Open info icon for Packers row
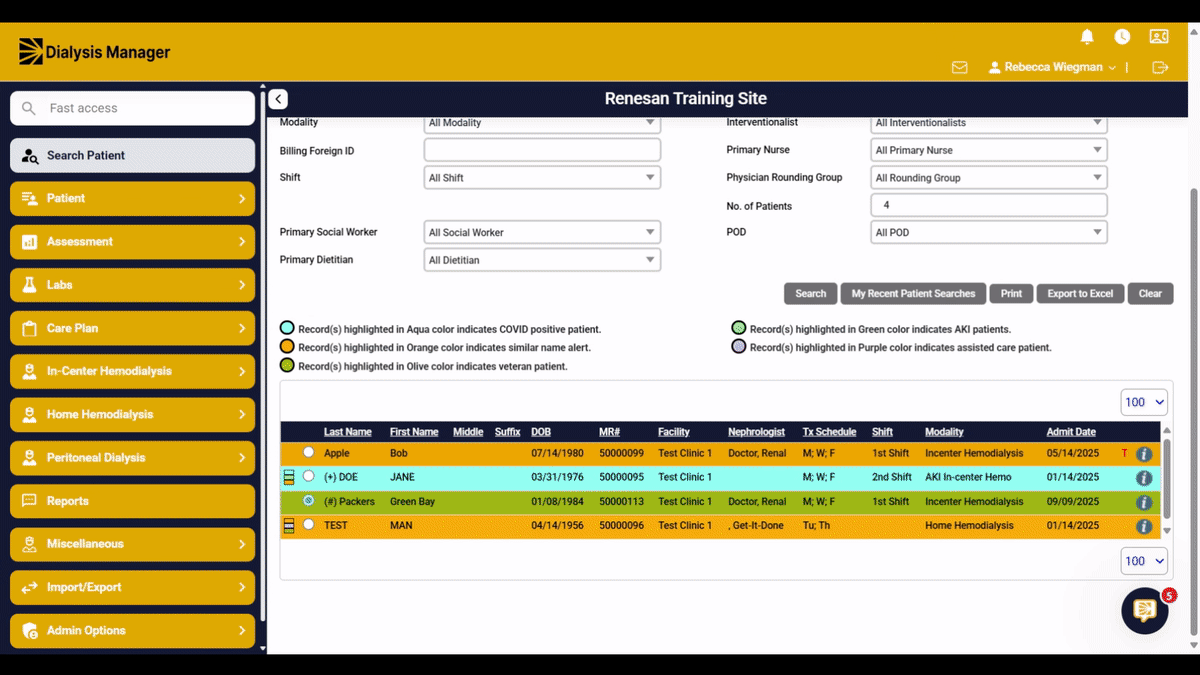The image size is (1200, 675). [x=1144, y=502]
